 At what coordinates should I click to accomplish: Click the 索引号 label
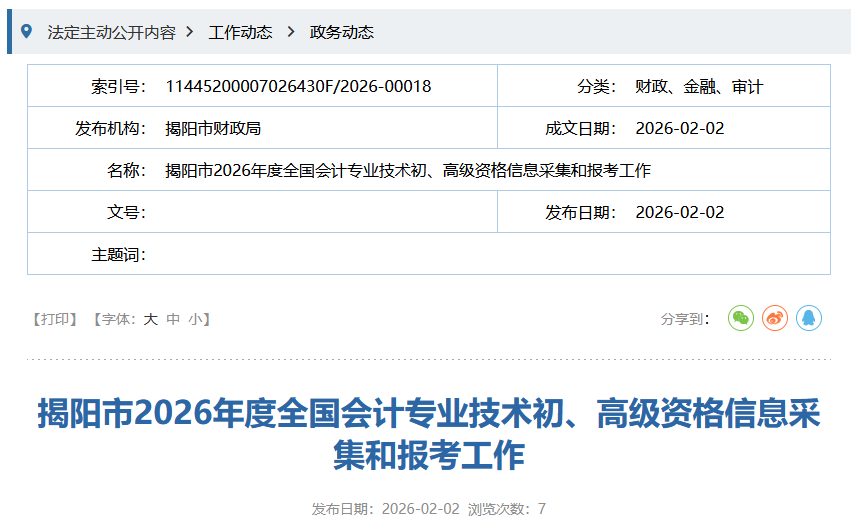118,86
